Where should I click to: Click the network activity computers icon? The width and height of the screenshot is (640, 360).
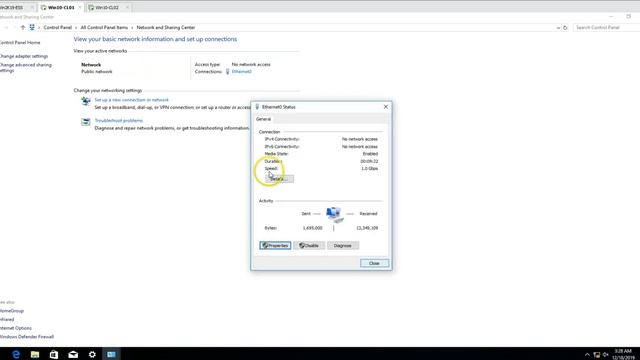pyautogui.click(x=334, y=214)
